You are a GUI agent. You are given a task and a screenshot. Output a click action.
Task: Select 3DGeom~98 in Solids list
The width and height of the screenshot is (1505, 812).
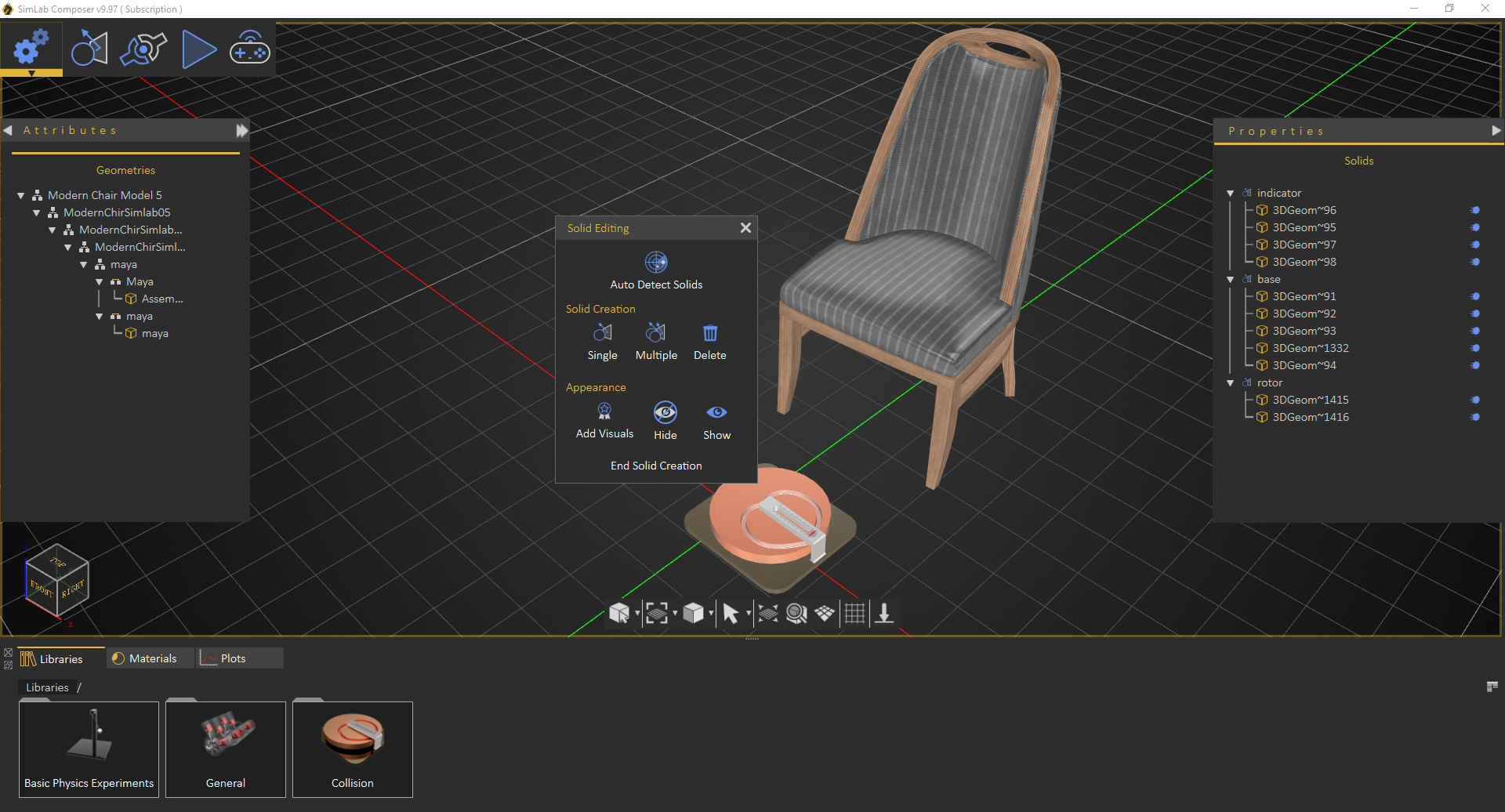[1304, 262]
